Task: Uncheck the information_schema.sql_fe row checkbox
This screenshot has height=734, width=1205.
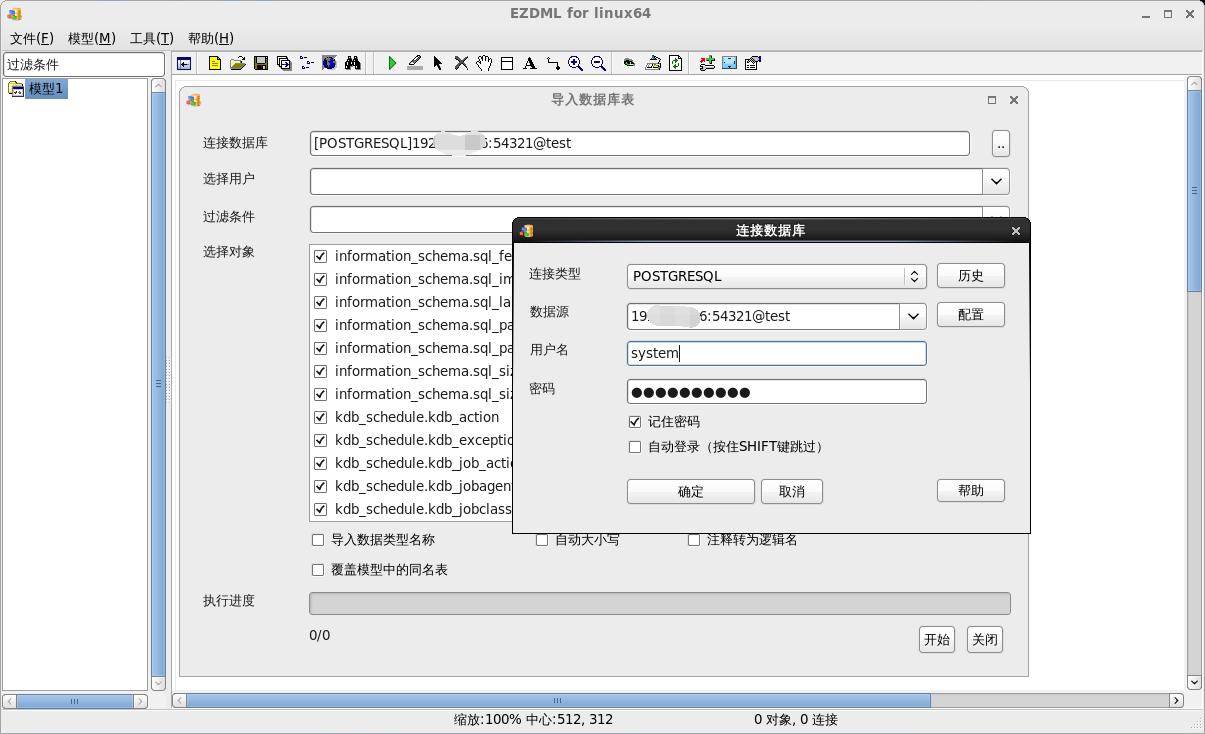Action: click(x=321, y=256)
